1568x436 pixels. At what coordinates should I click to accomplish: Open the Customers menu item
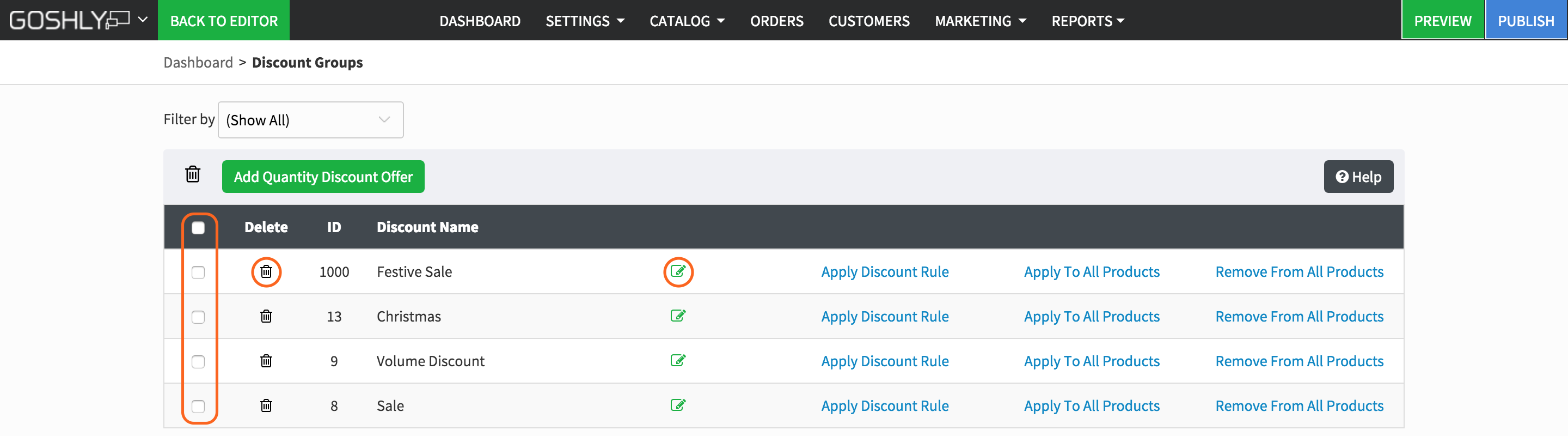868,21
